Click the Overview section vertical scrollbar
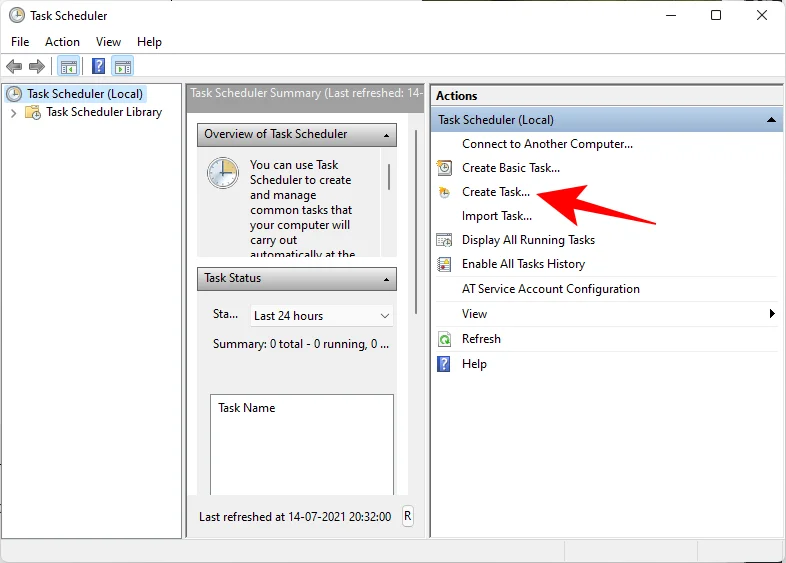 [x=389, y=177]
